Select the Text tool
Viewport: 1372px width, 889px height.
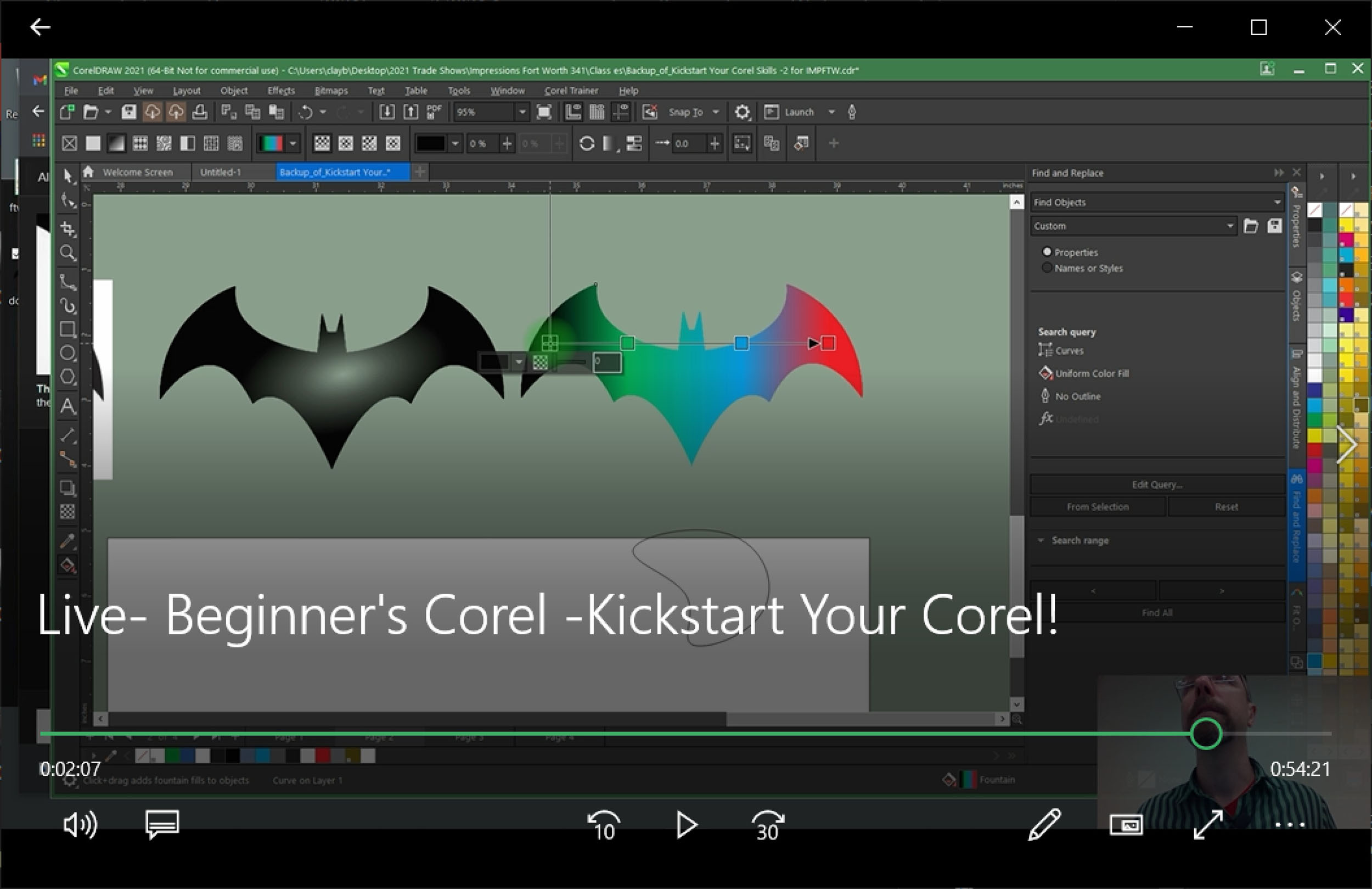click(x=68, y=406)
